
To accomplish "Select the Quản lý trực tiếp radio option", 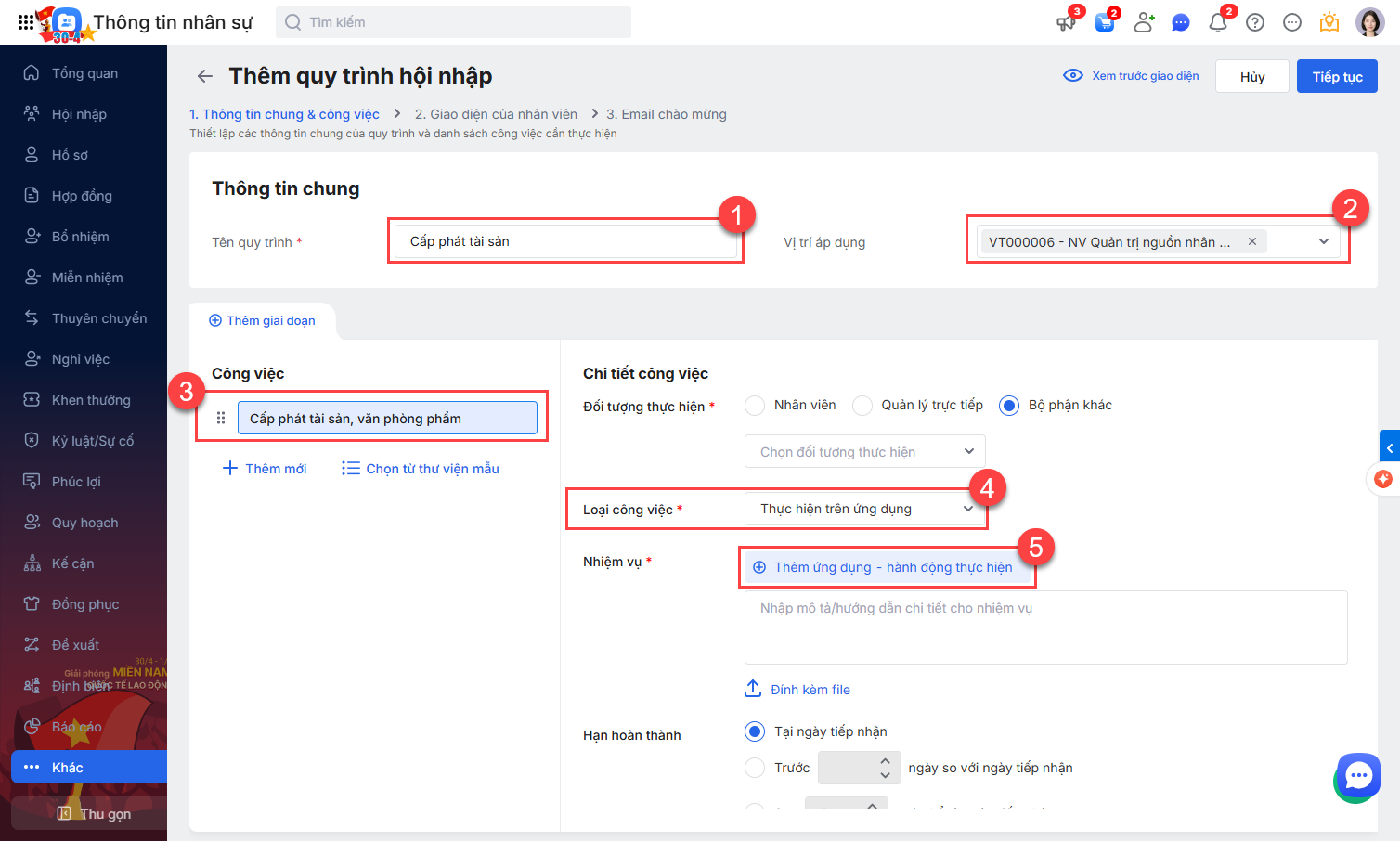I will 862,406.
